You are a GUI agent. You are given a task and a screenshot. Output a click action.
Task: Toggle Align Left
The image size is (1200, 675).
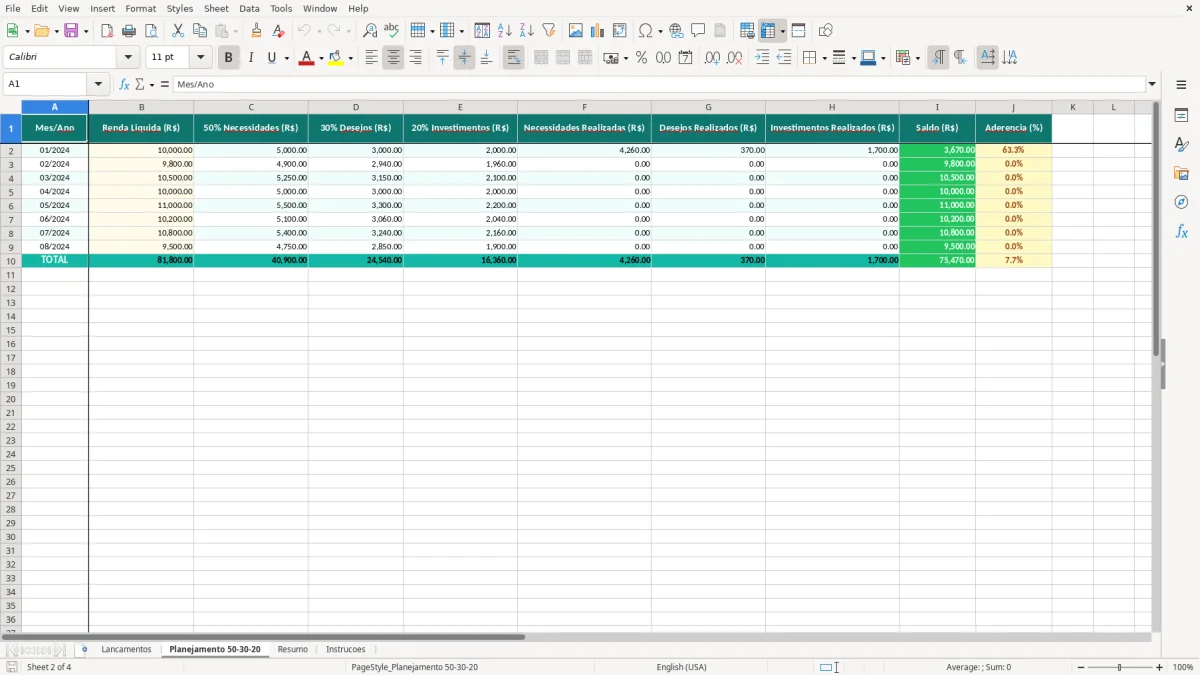click(x=371, y=58)
